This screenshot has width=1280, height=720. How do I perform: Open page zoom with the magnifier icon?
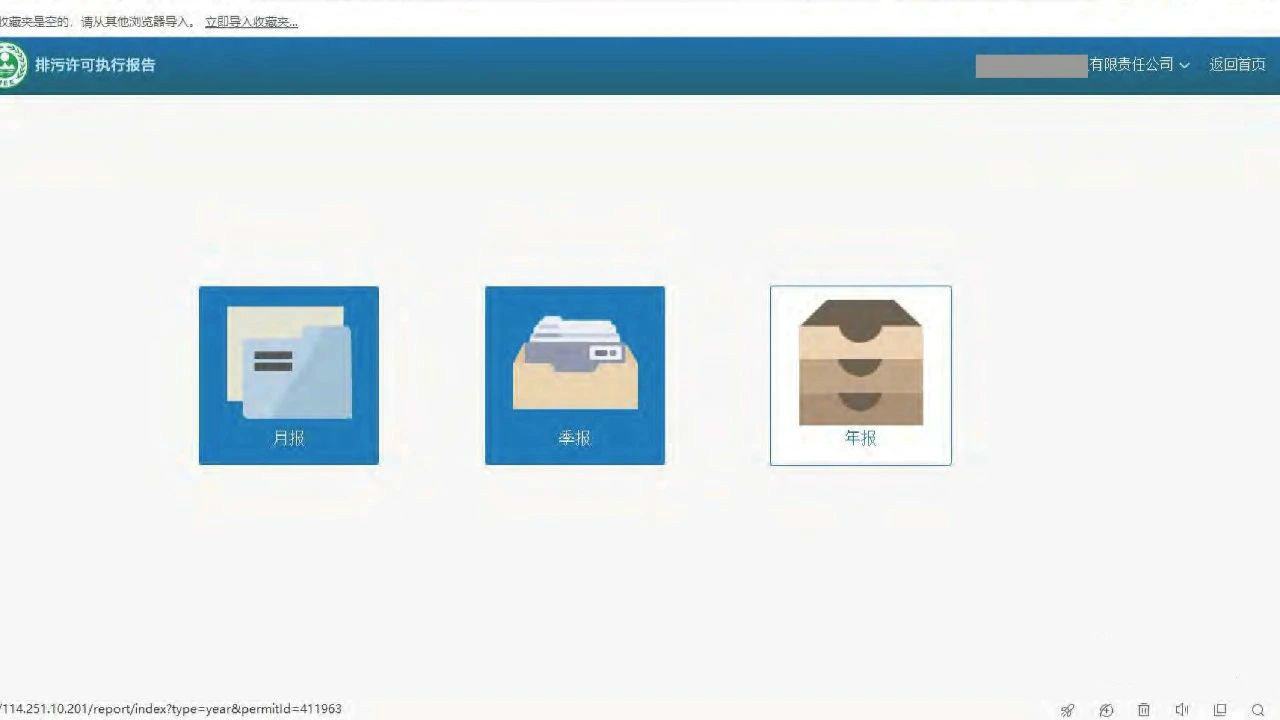click(x=1258, y=710)
